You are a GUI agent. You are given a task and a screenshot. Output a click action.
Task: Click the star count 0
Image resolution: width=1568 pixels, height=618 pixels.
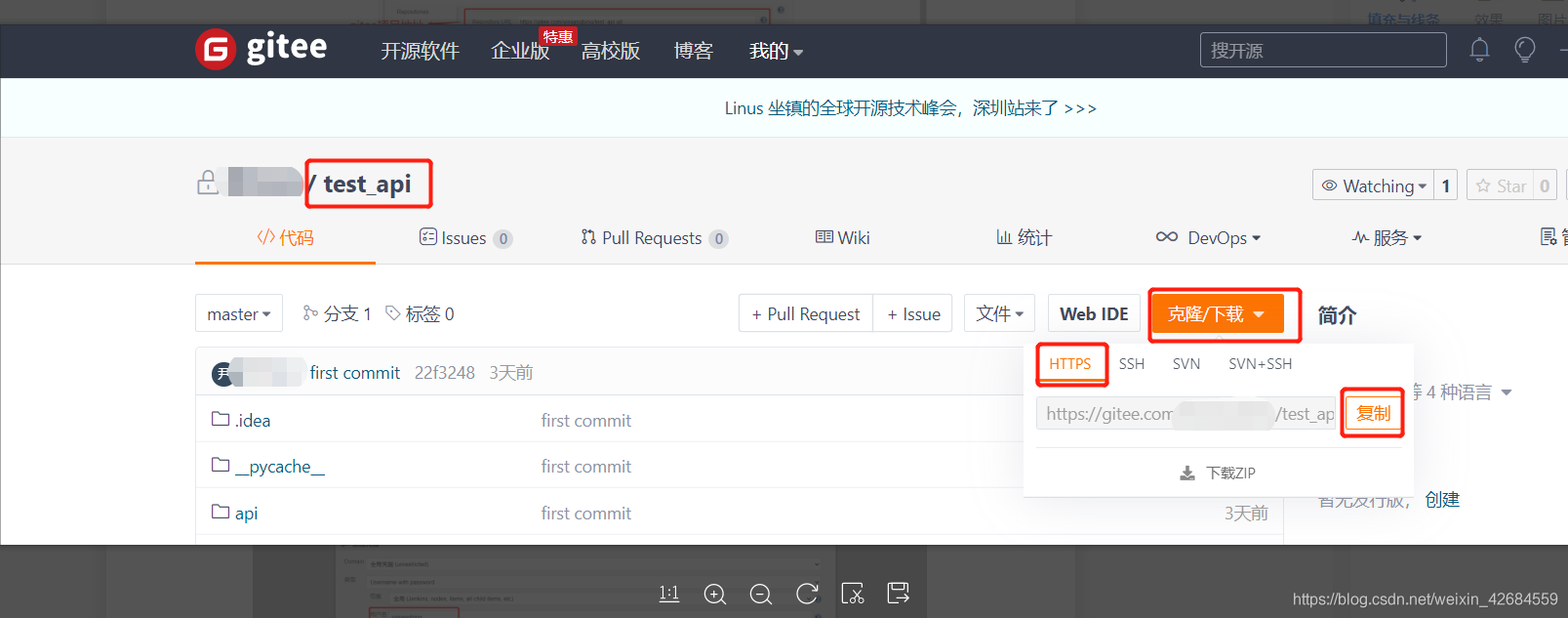point(1545,185)
